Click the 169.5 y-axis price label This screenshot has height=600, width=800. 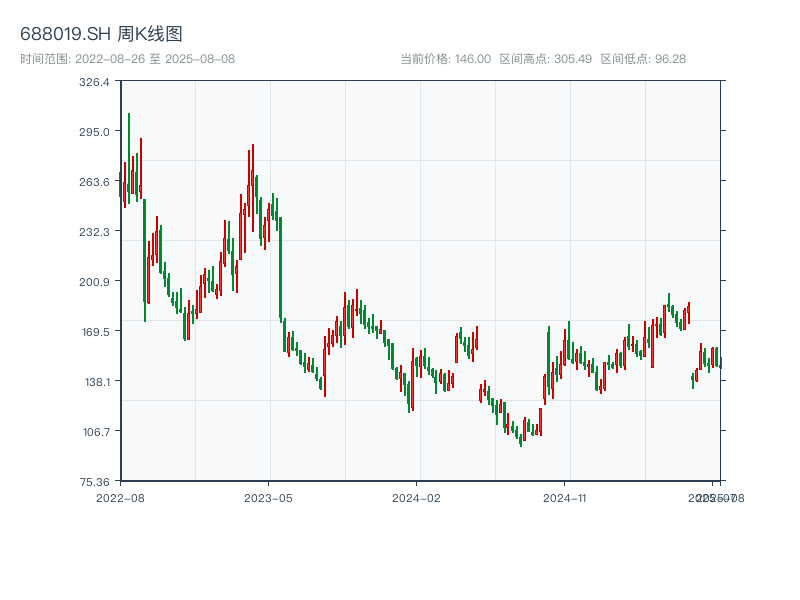94,332
